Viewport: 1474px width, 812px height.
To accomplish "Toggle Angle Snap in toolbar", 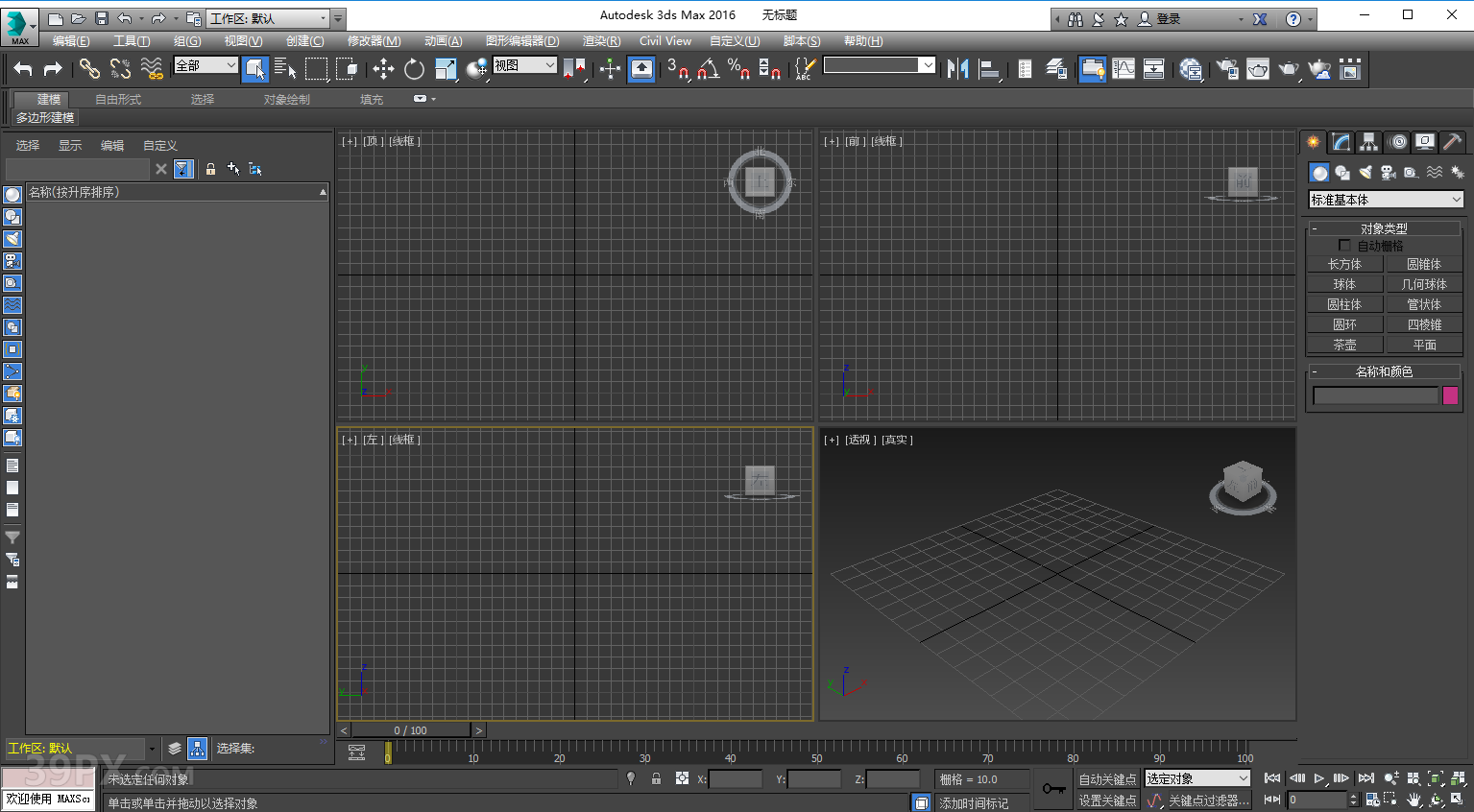I will (709, 68).
